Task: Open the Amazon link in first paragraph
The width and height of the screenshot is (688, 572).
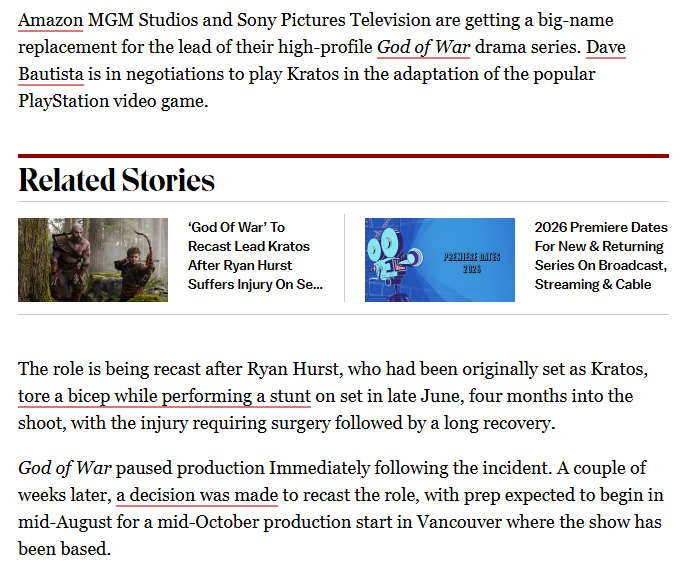Action: coord(50,20)
